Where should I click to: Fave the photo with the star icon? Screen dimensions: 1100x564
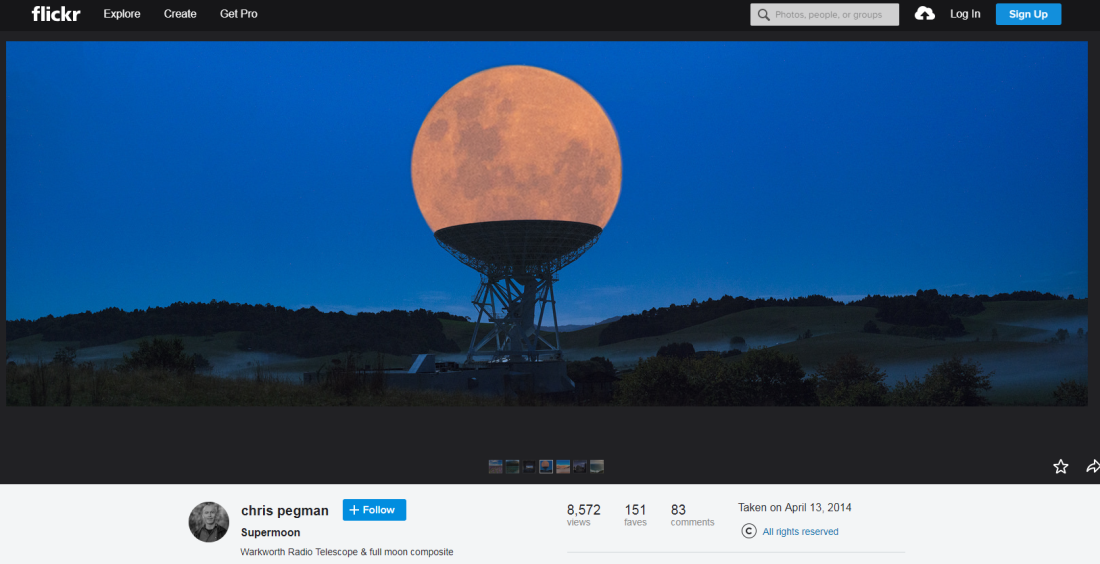[x=1061, y=466]
